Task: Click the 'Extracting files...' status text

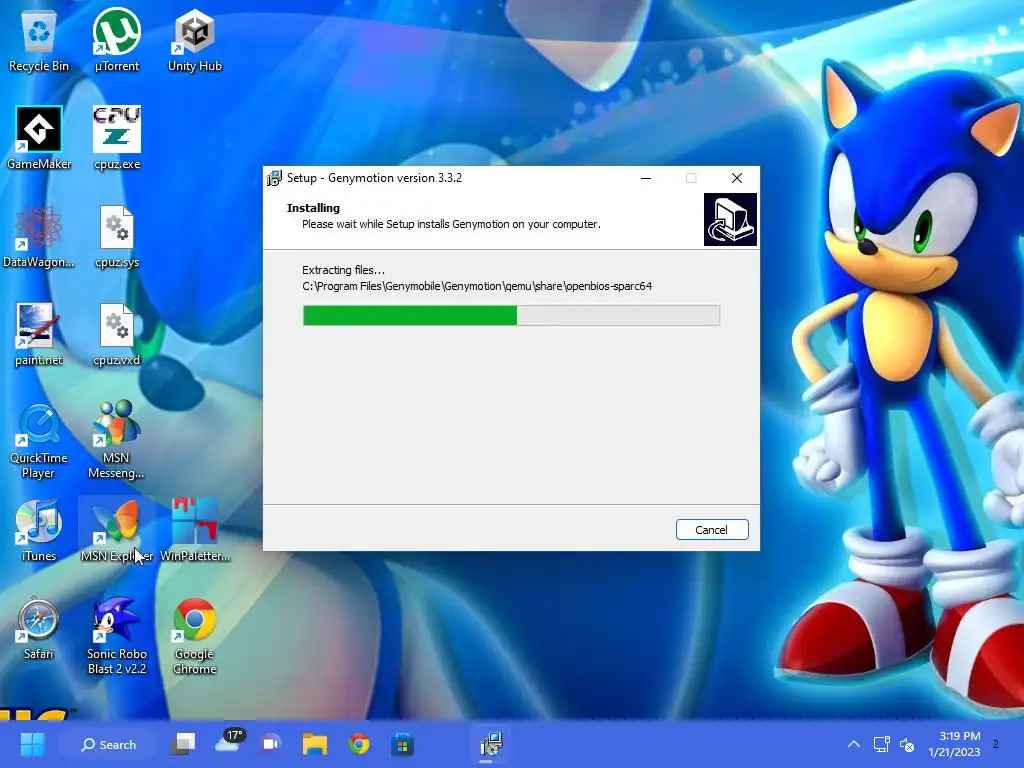Action: (344, 270)
